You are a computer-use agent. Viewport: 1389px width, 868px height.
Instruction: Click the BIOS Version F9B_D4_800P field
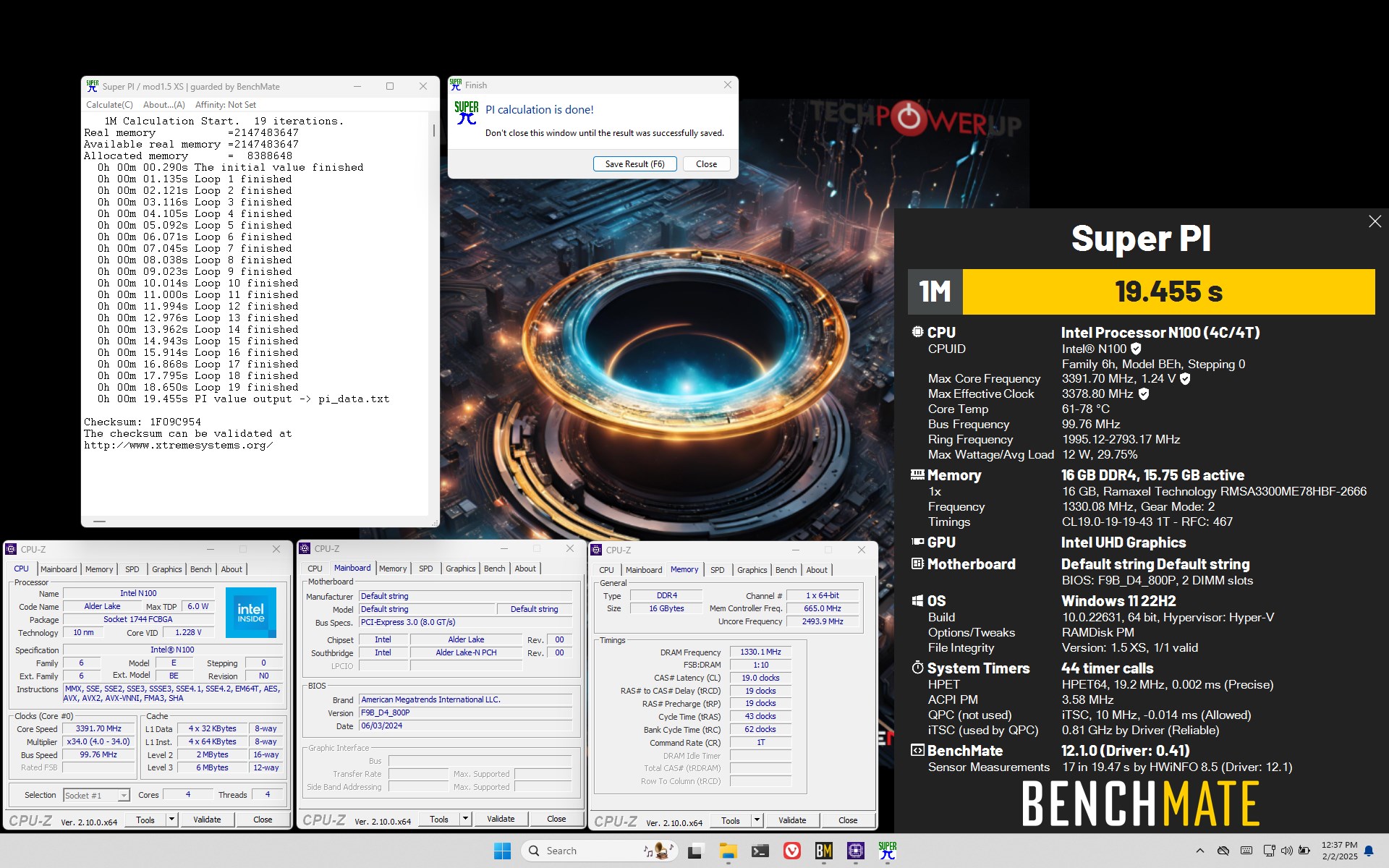tap(465, 712)
